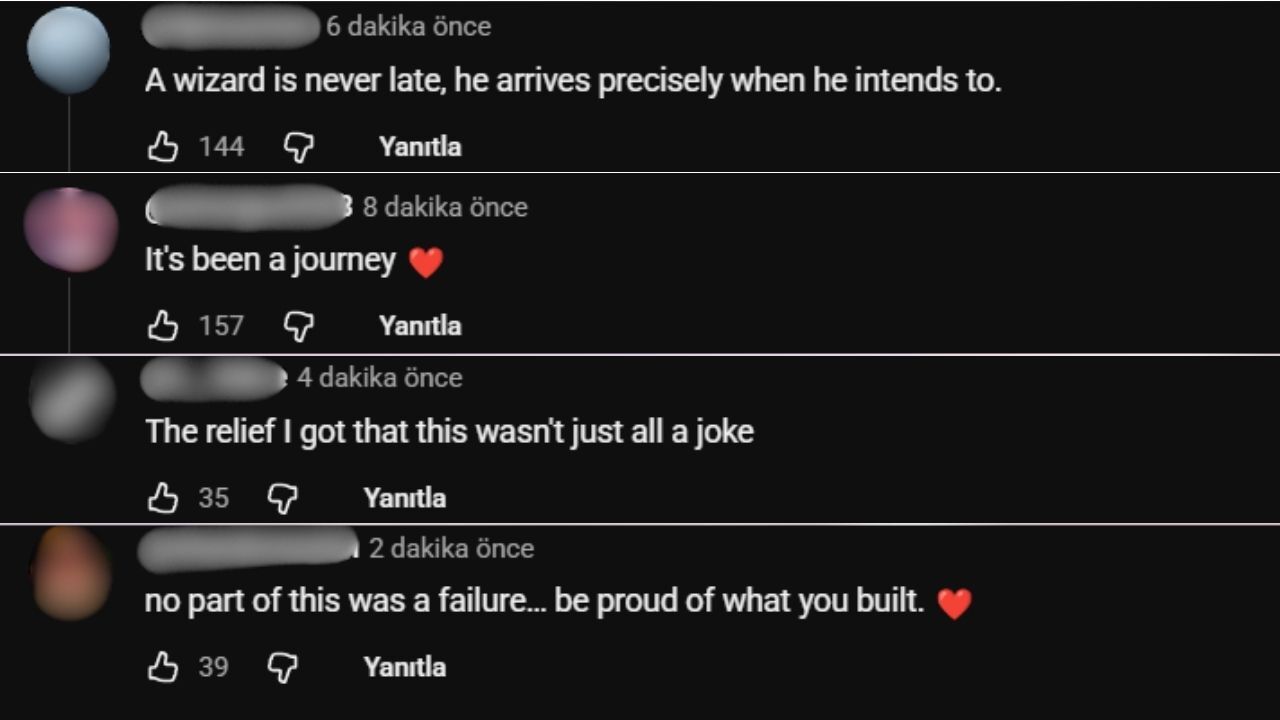Click the "6 dakika önce" timestamp
The height and width of the screenshot is (720, 1280).
[408, 27]
